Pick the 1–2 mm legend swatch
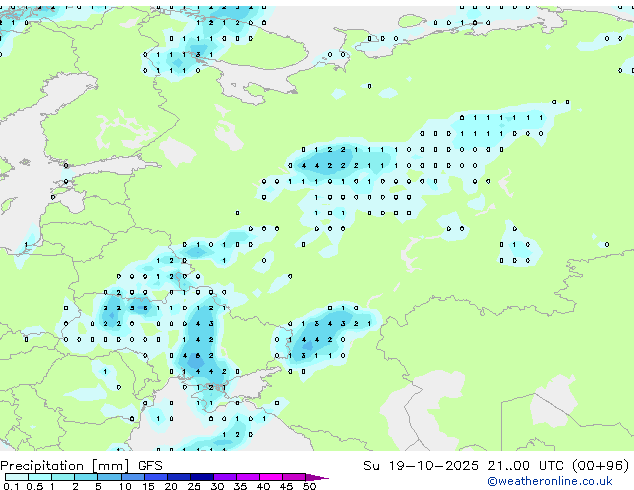 point(63,477)
